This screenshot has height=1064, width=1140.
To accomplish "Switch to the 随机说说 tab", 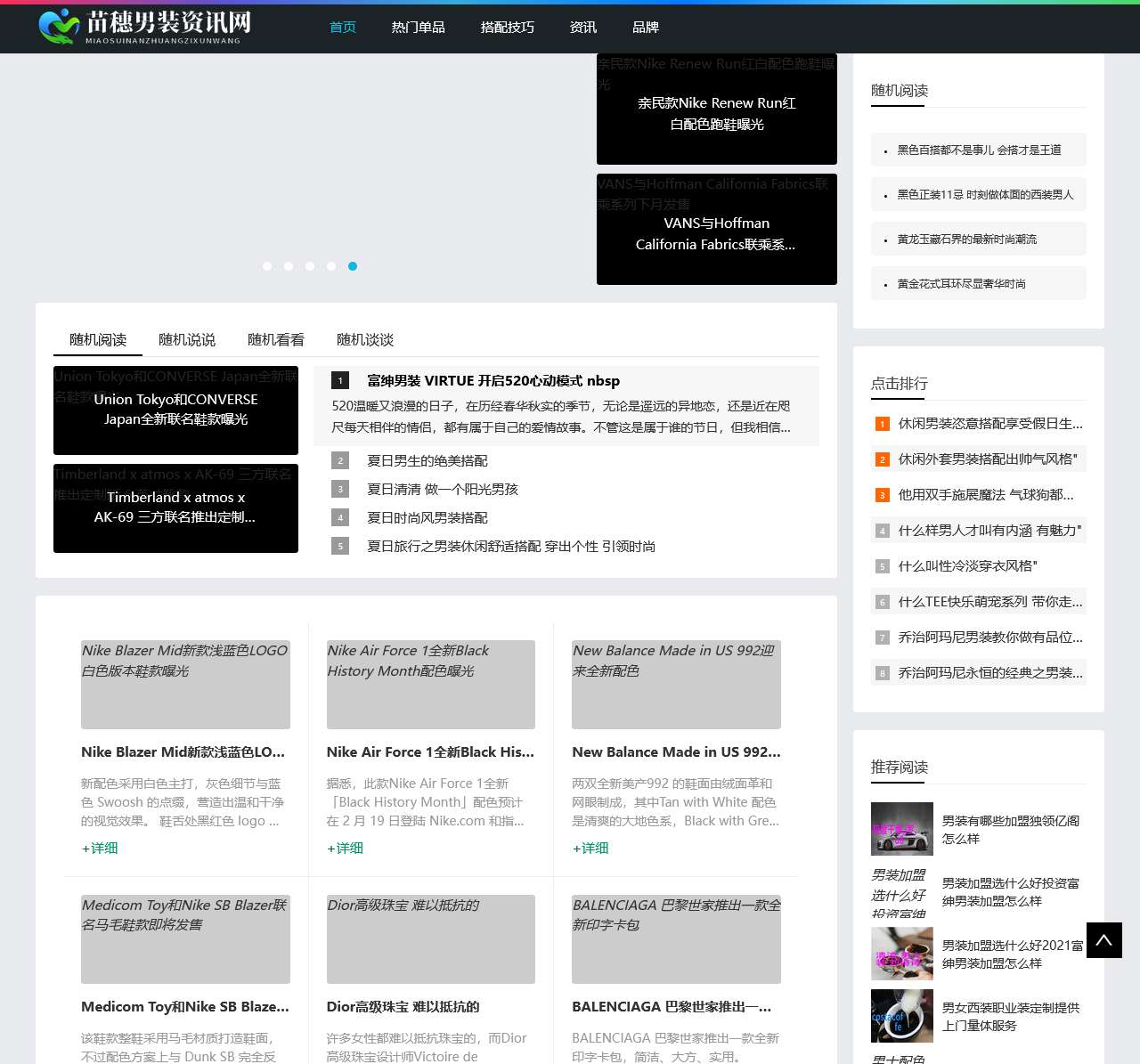I will 187,339.
